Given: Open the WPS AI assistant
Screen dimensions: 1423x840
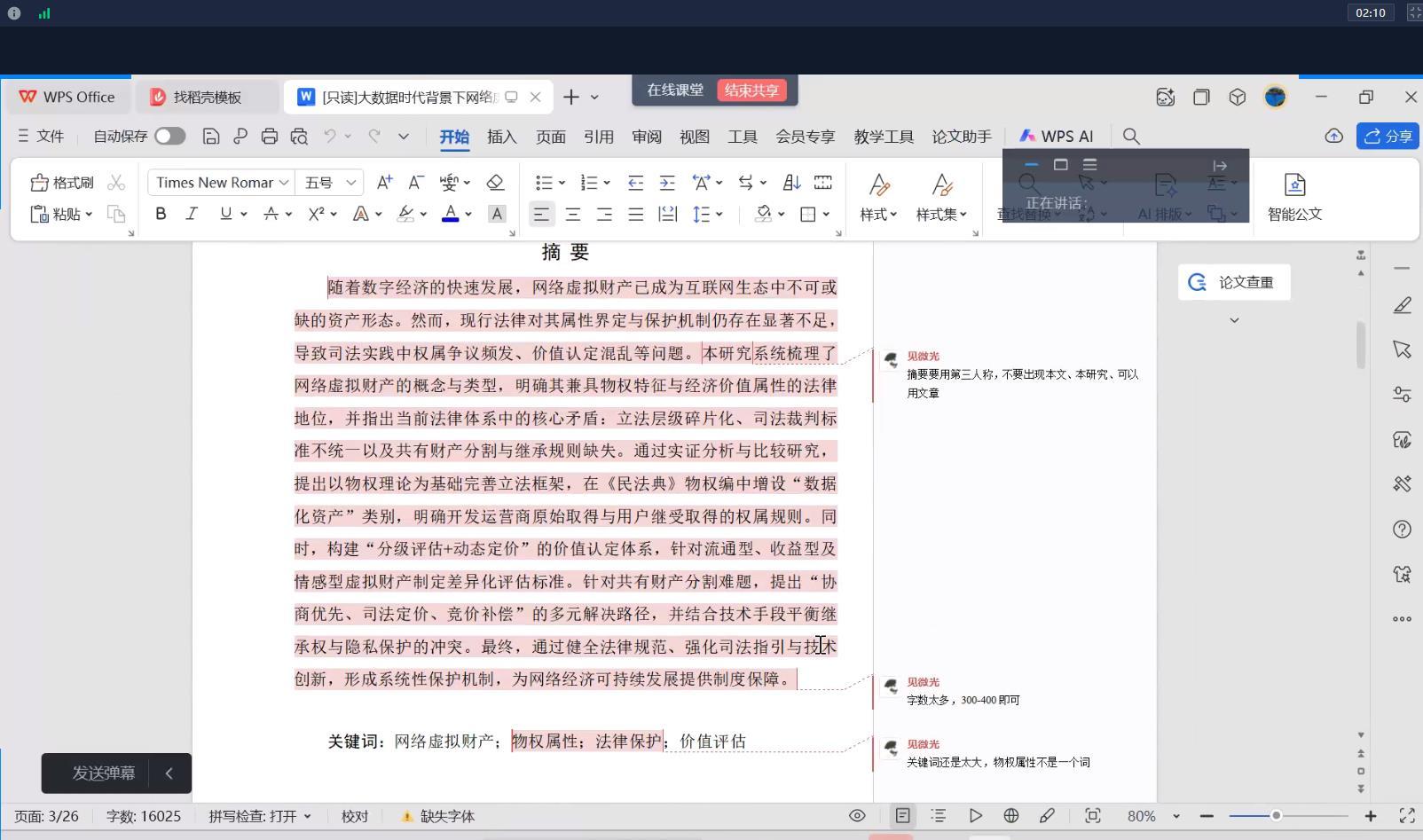Looking at the screenshot, I should pyautogui.click(x=1056, y=136).
